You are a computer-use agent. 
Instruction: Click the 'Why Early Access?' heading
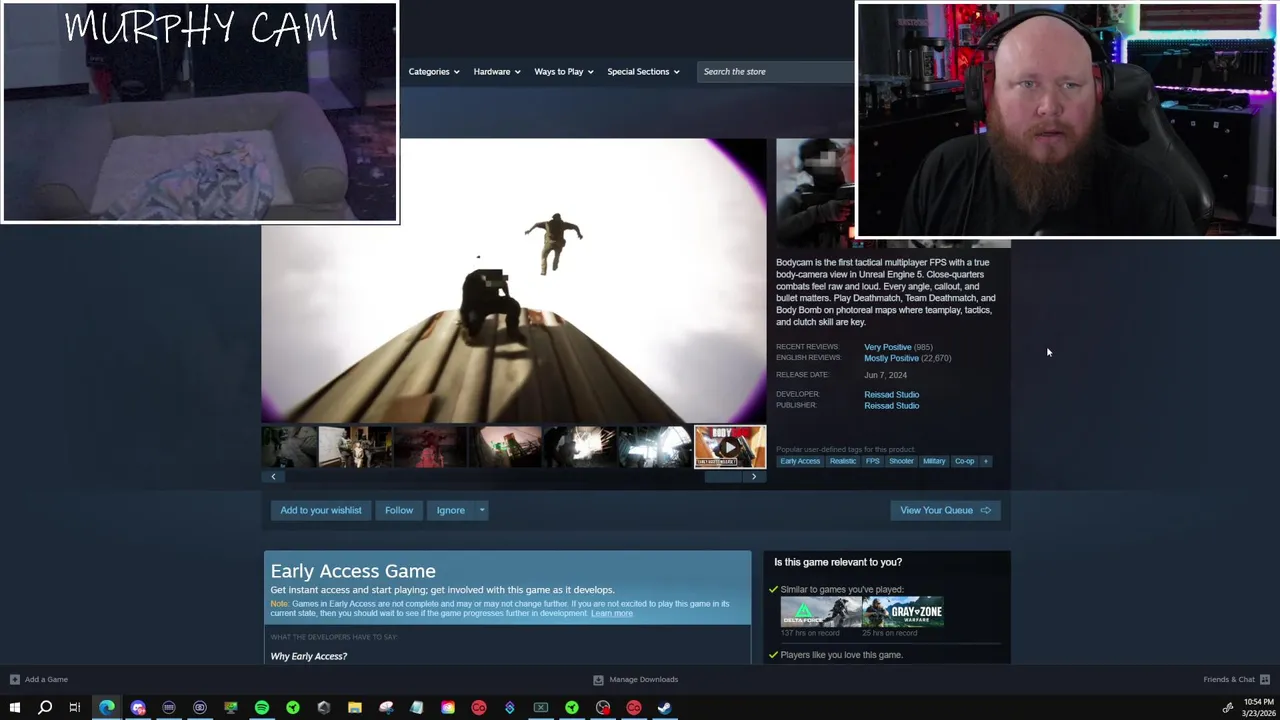click(x=309, y=656)
